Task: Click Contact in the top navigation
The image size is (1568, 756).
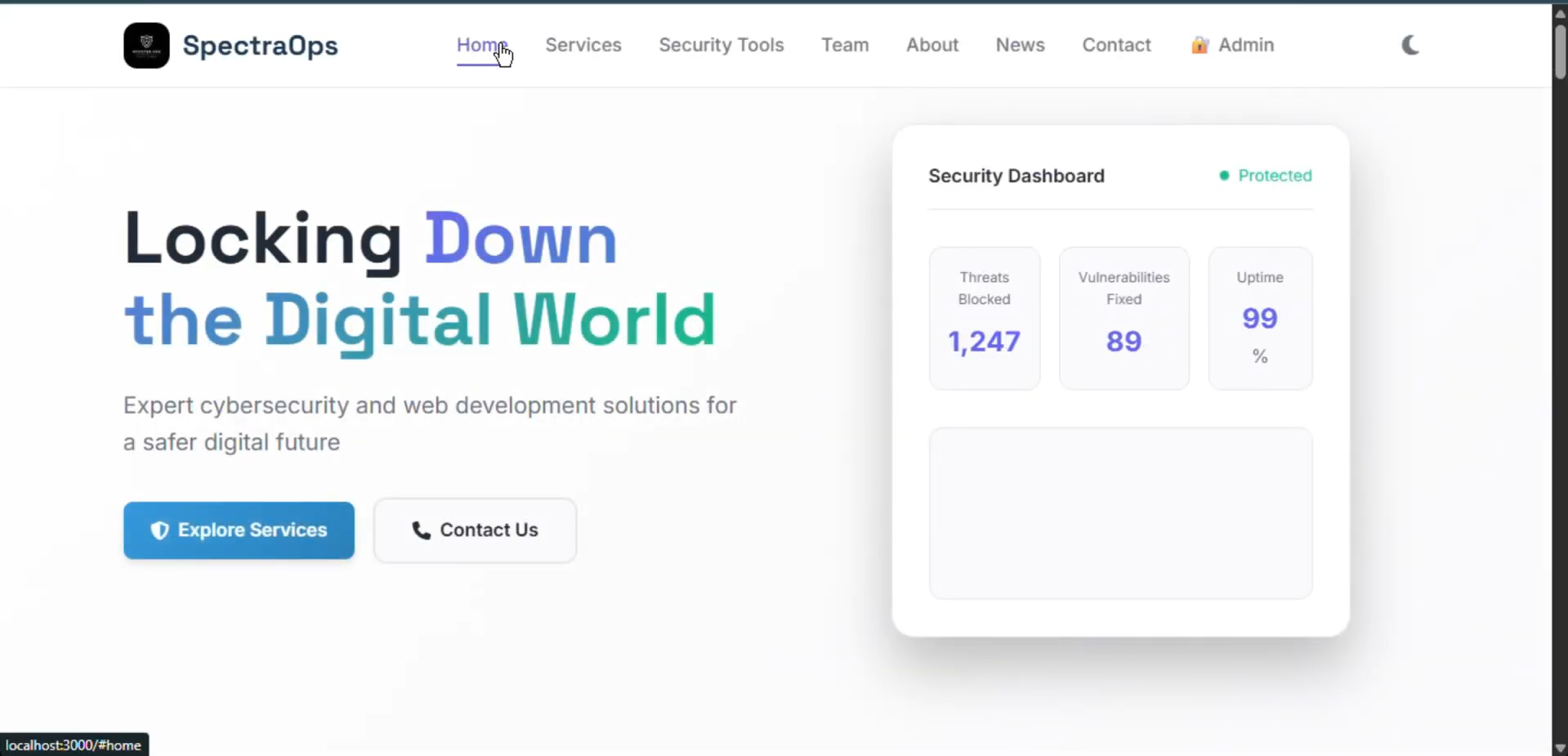Action: coord(1116,45)
